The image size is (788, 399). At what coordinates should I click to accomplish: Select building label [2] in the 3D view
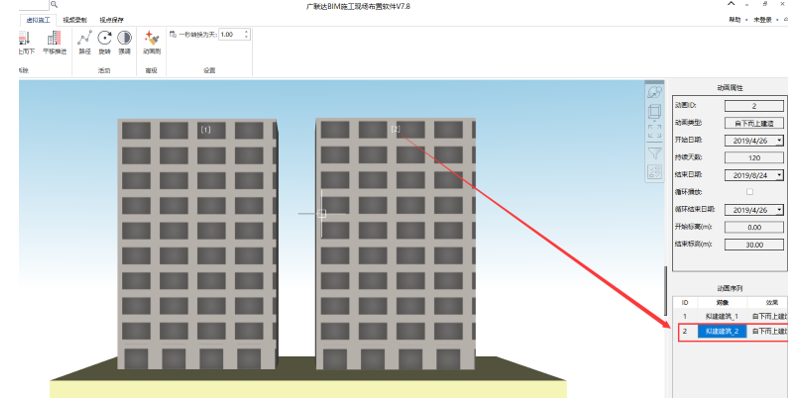pyautogui.click(x=396, y=129)
